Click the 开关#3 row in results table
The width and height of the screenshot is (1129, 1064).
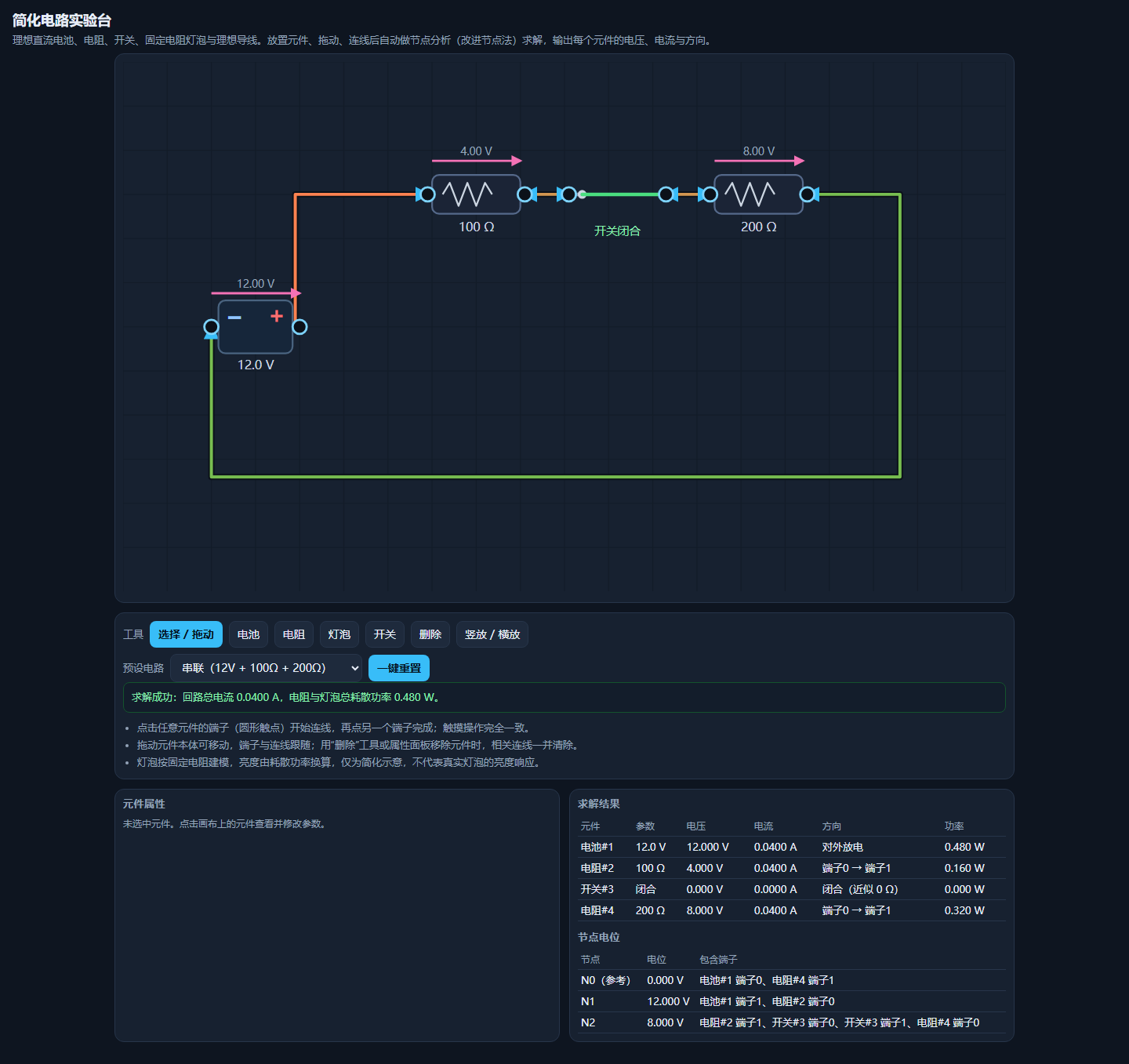pos(792,889)
